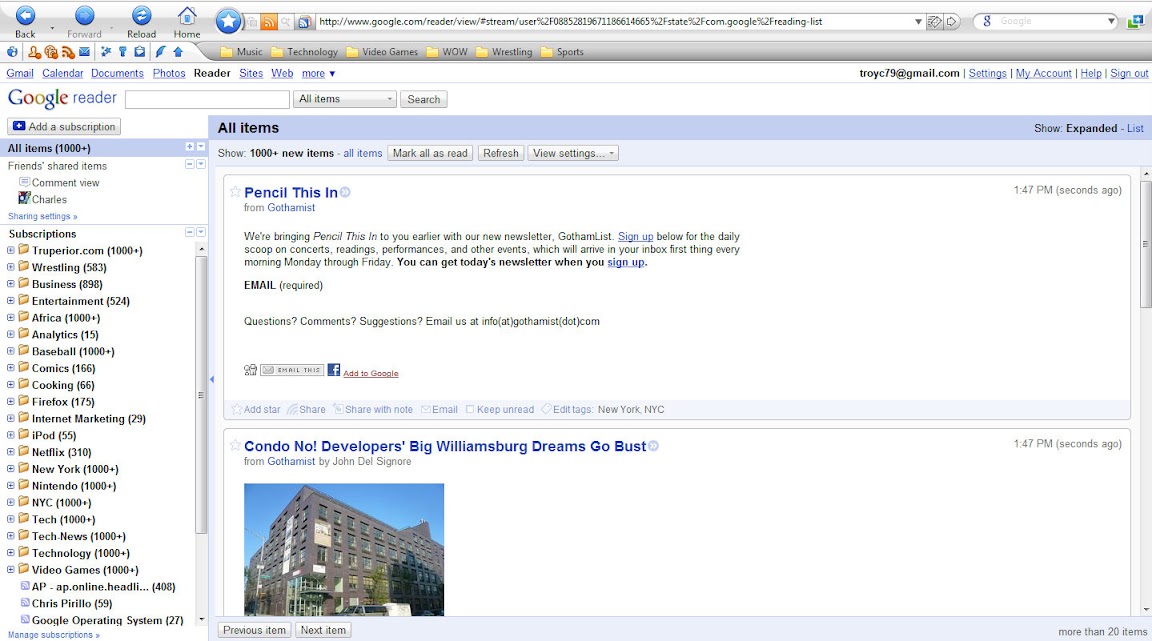The image size is (1152, 641).
Task: Open the View settings dropdown
Action: pos(573,153)
